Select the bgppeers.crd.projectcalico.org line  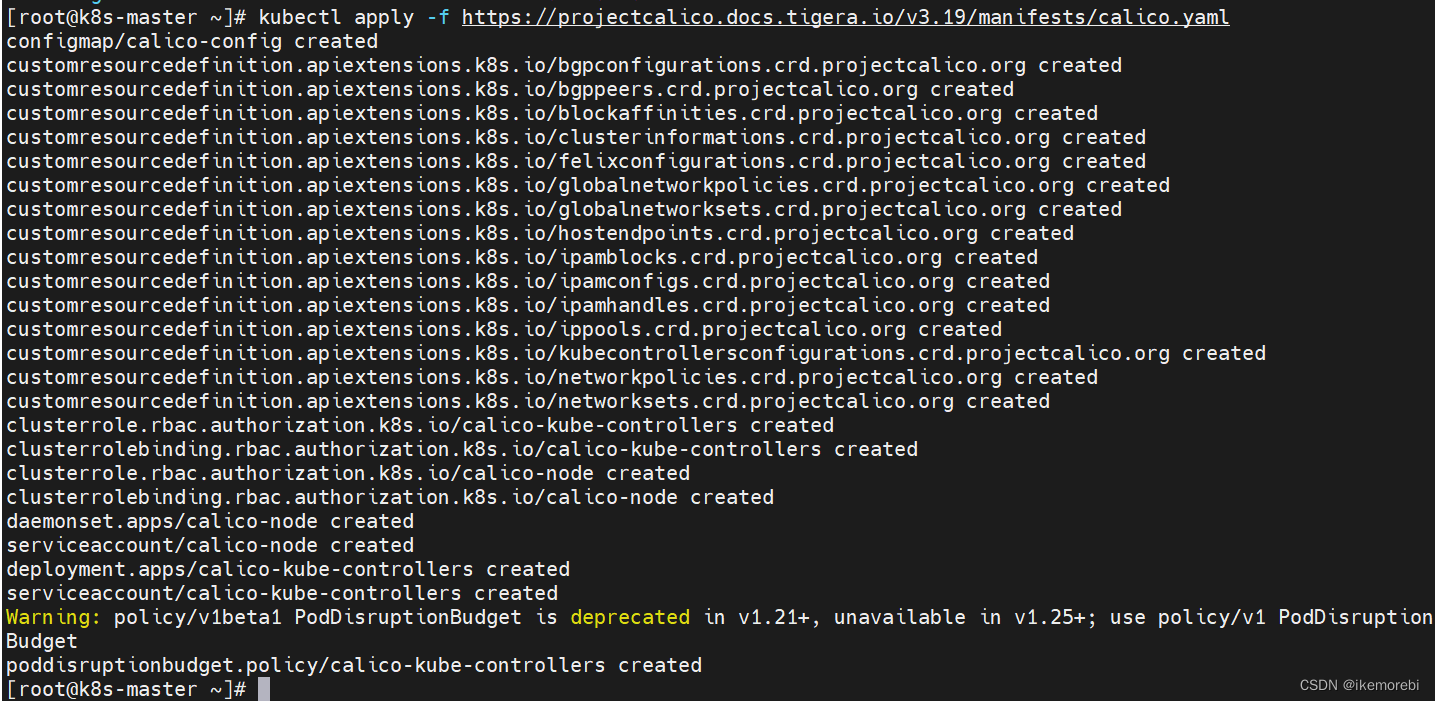(x=510, y=89)
